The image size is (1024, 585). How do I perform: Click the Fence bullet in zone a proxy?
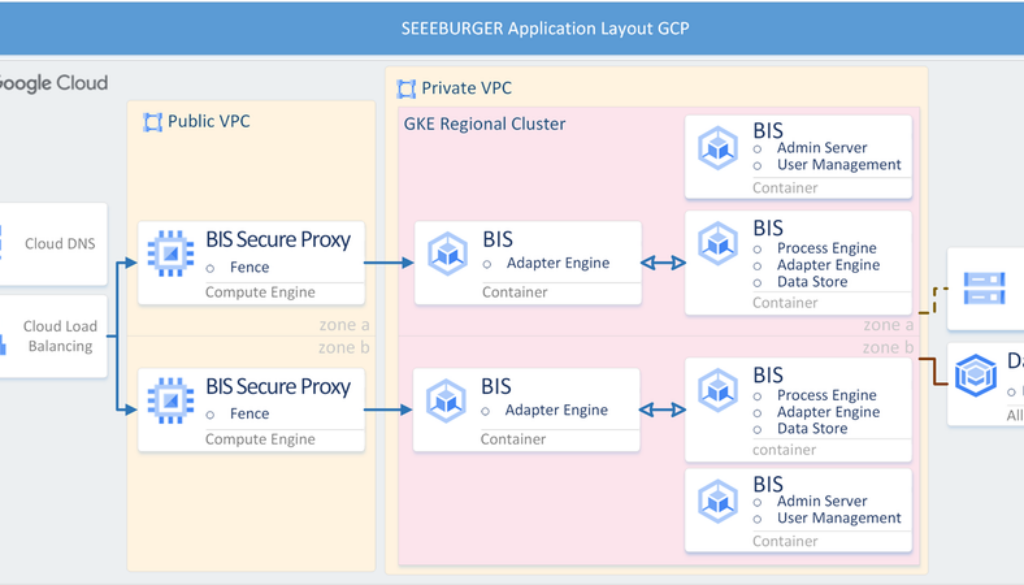tap(249, 267)
